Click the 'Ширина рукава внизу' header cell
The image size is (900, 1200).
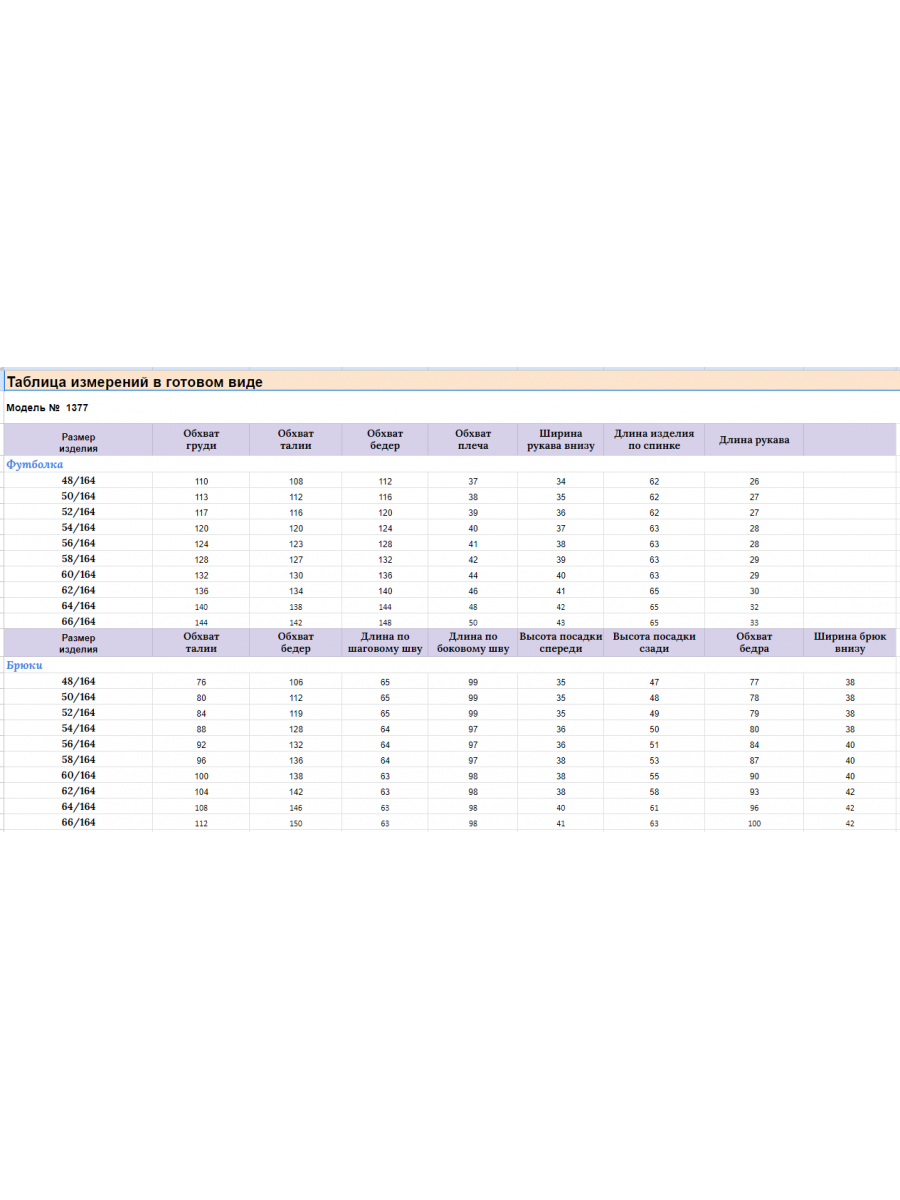[561, 439]
